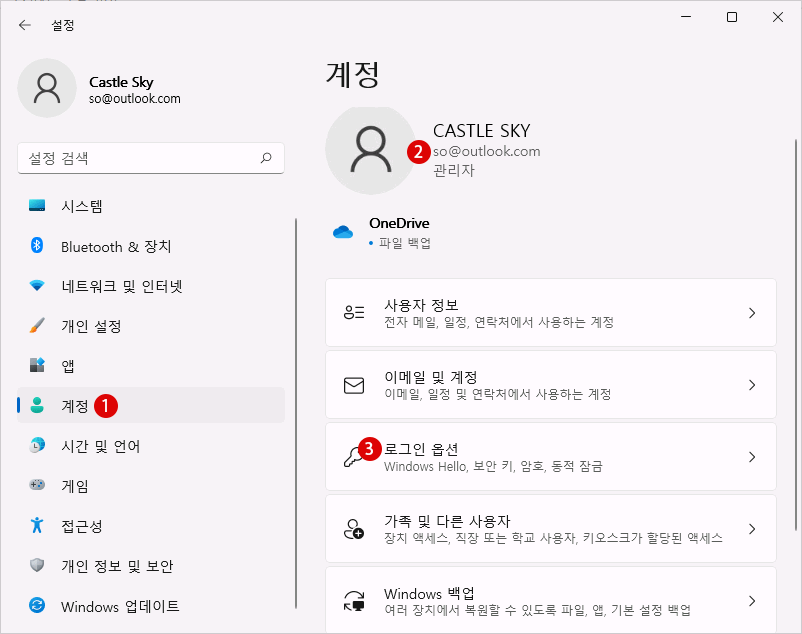Click the 개인 정보 및 보안 shield icon
Screen dimensions: 802x634
37,565
